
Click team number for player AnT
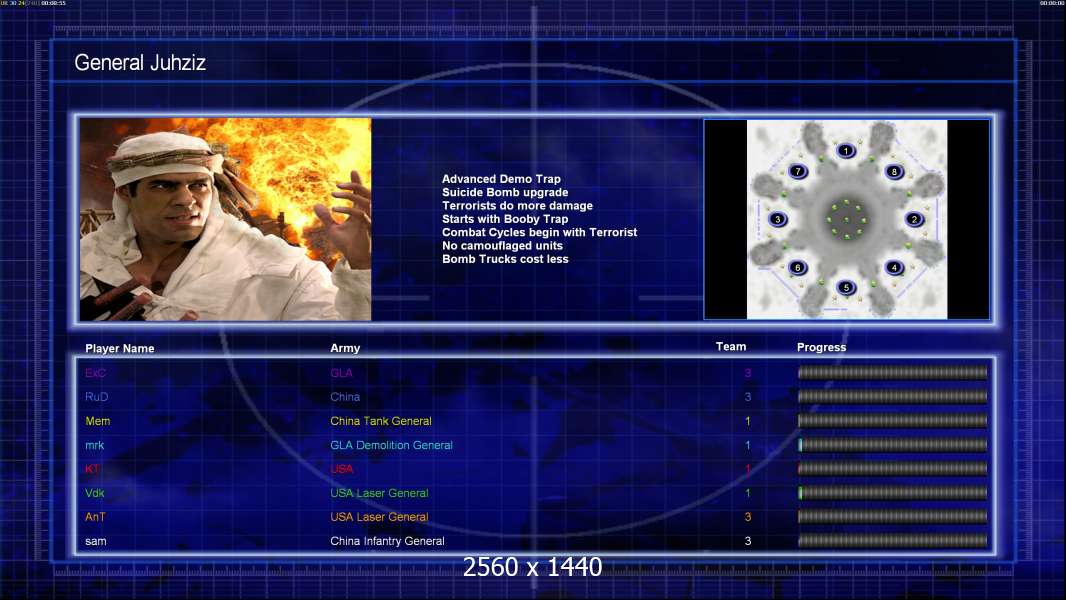(748, 517)
